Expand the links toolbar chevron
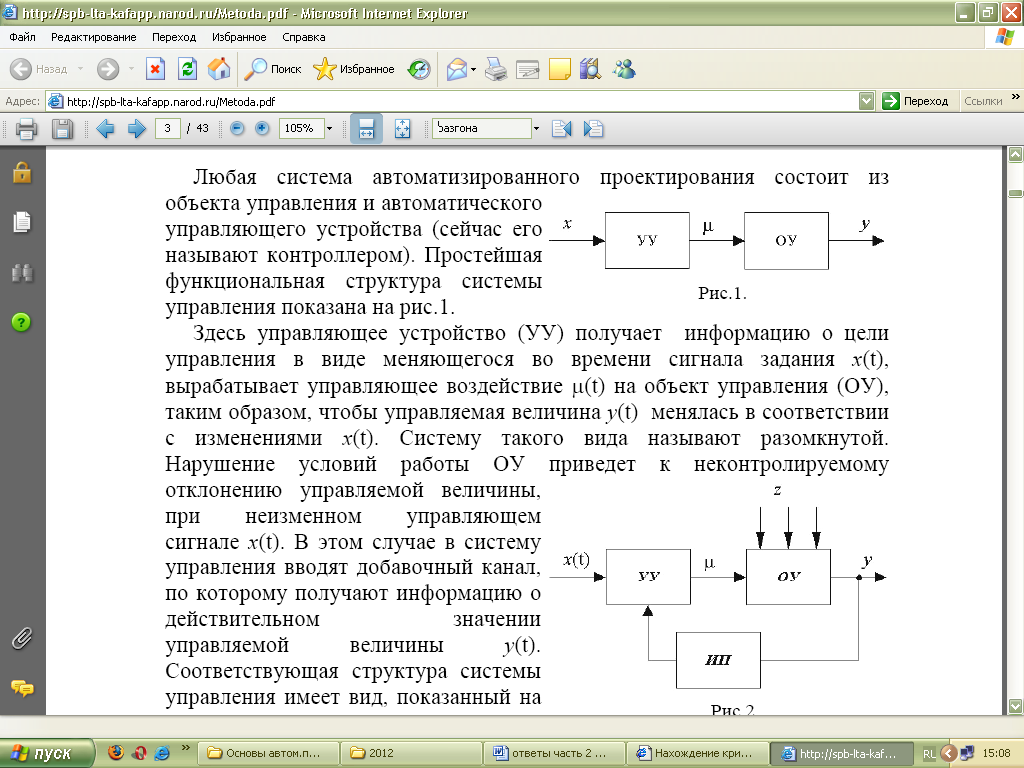This screenshot has width=1024, height=768. coord(1016,97)
